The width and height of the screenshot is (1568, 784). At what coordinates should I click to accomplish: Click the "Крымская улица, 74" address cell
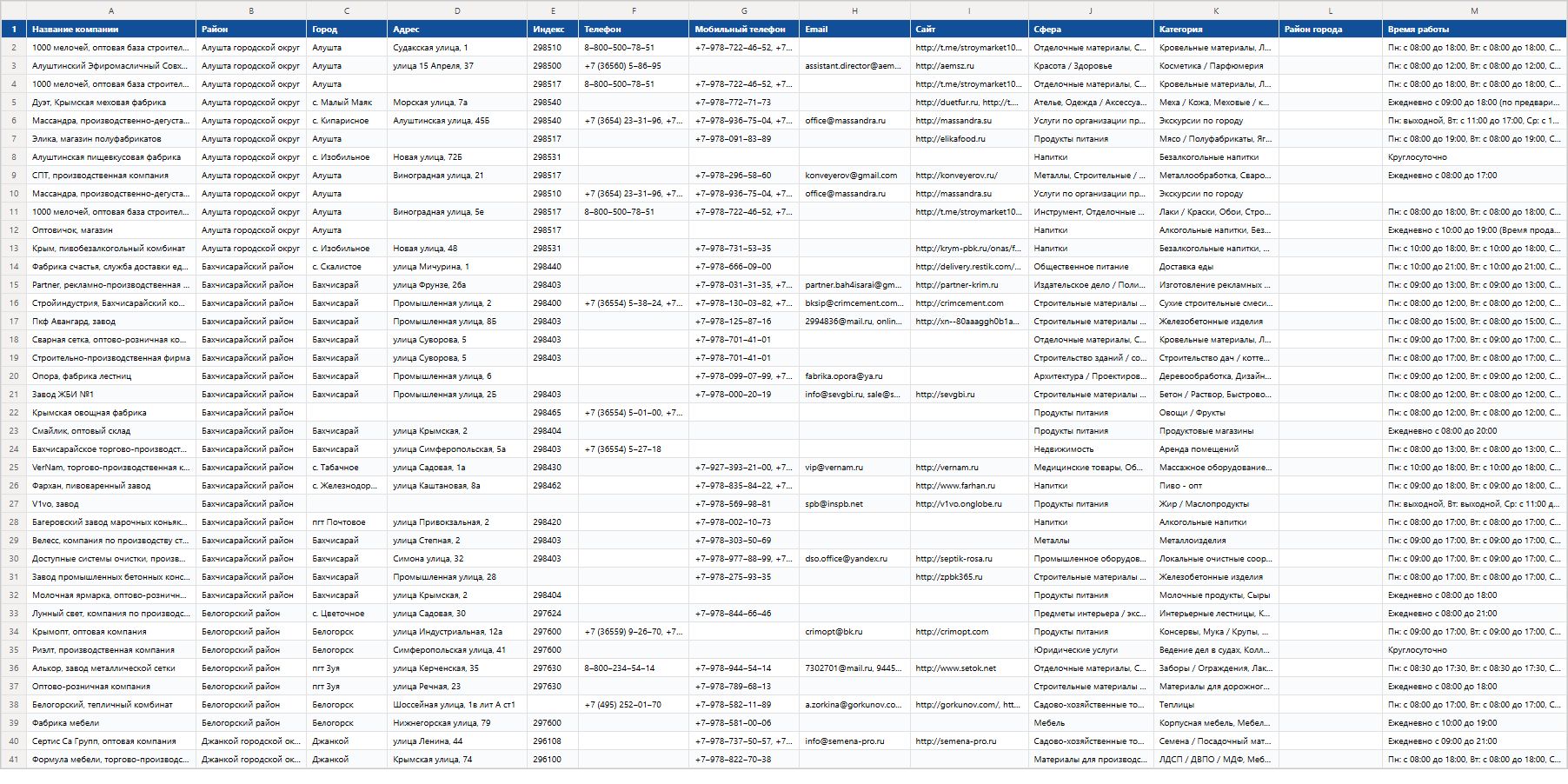457,760
